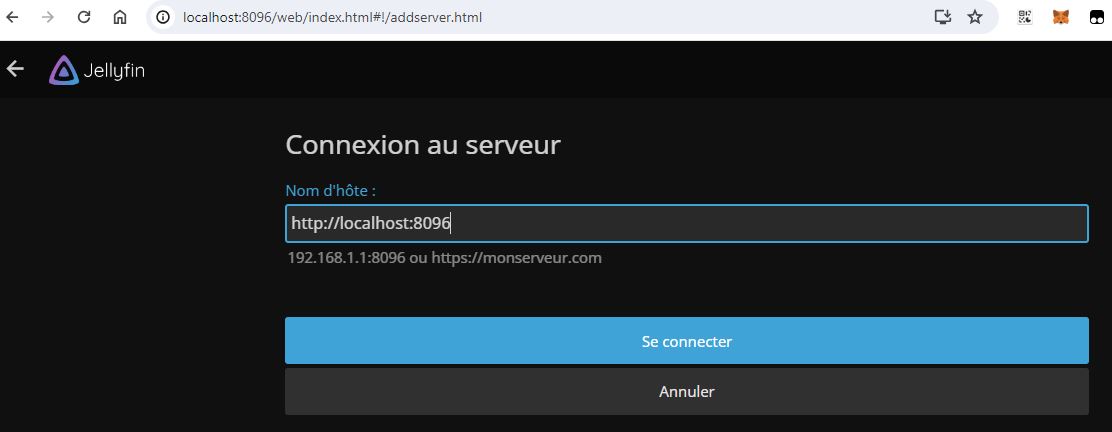1112x432 pixels.
Task: Click the Jellyfin back arrow
Action: click(x=15, y=69)
